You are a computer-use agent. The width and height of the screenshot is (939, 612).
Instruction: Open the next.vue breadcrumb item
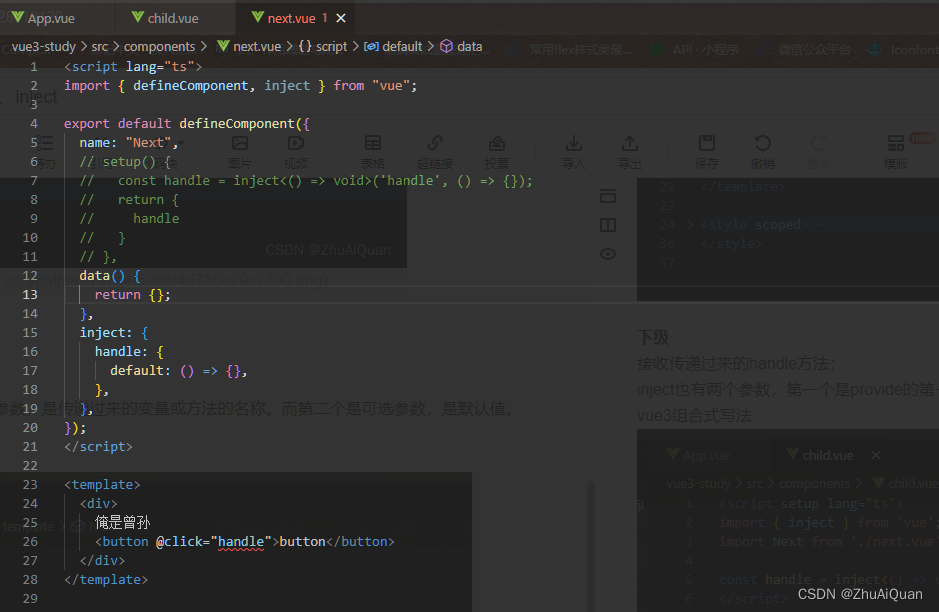pos(249,47)
